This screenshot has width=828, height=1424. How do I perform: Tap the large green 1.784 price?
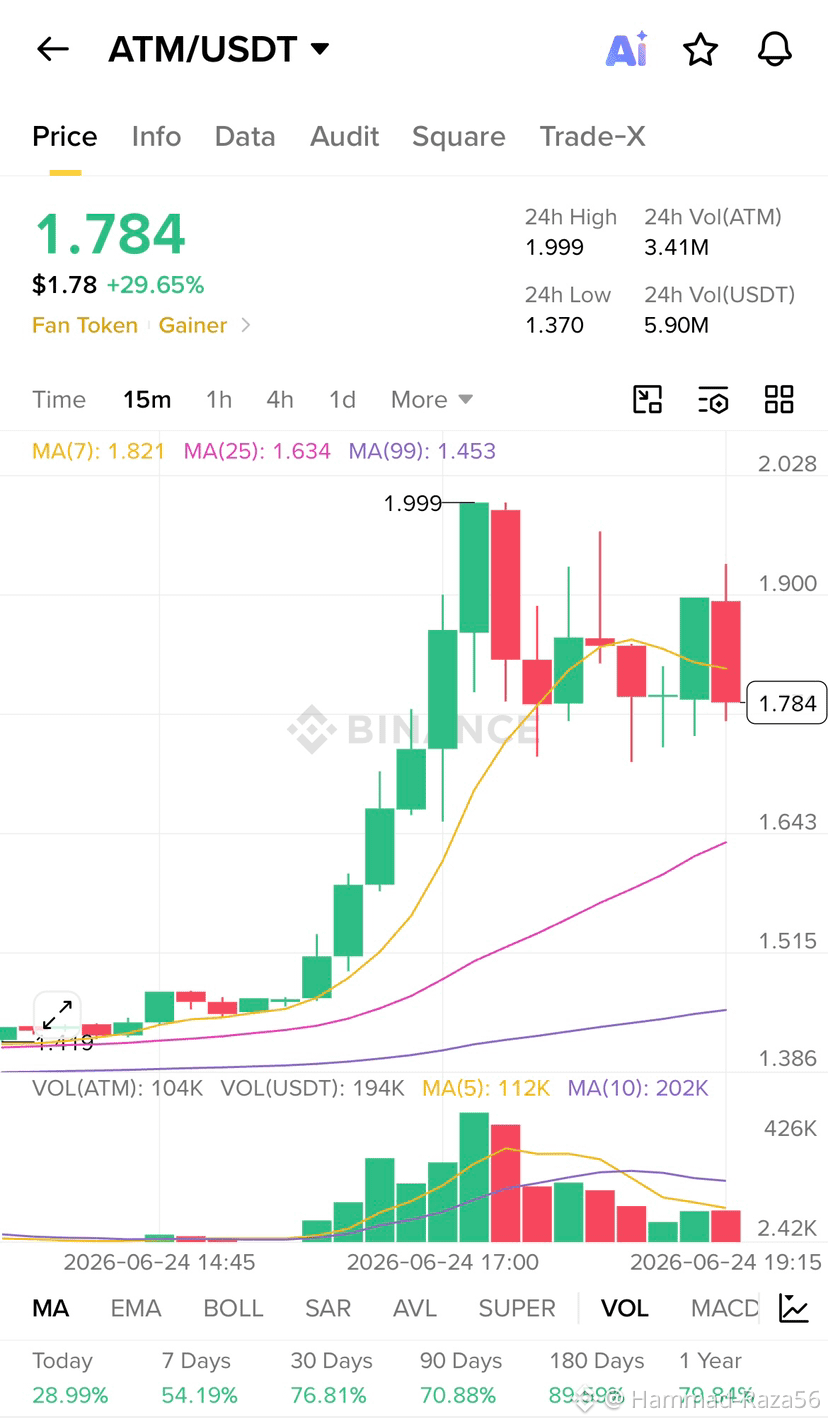(x=110, y=234)
